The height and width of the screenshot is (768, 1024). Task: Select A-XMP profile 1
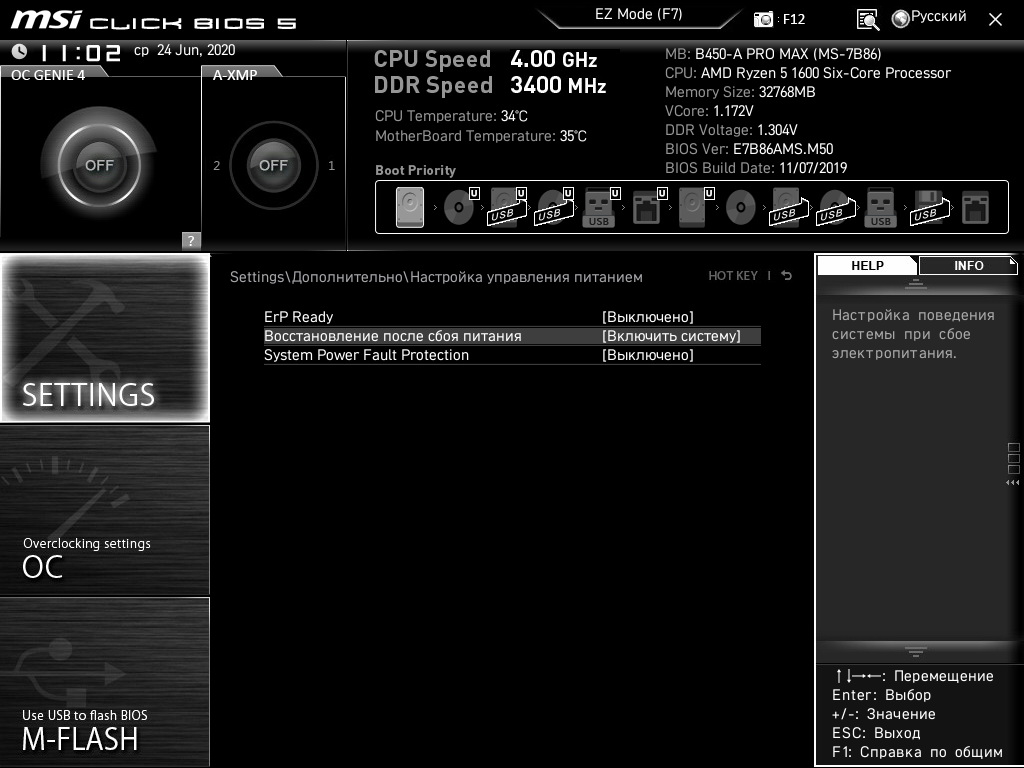[x=332, y=165]
